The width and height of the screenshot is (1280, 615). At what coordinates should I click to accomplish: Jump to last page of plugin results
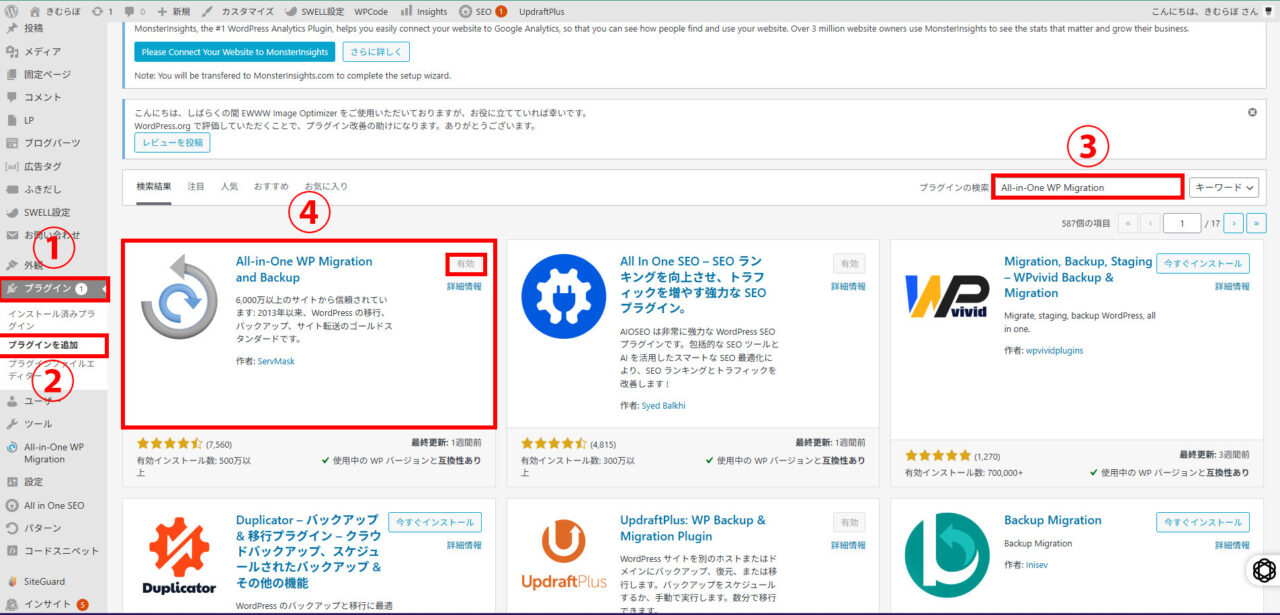tap(1257, 224)
